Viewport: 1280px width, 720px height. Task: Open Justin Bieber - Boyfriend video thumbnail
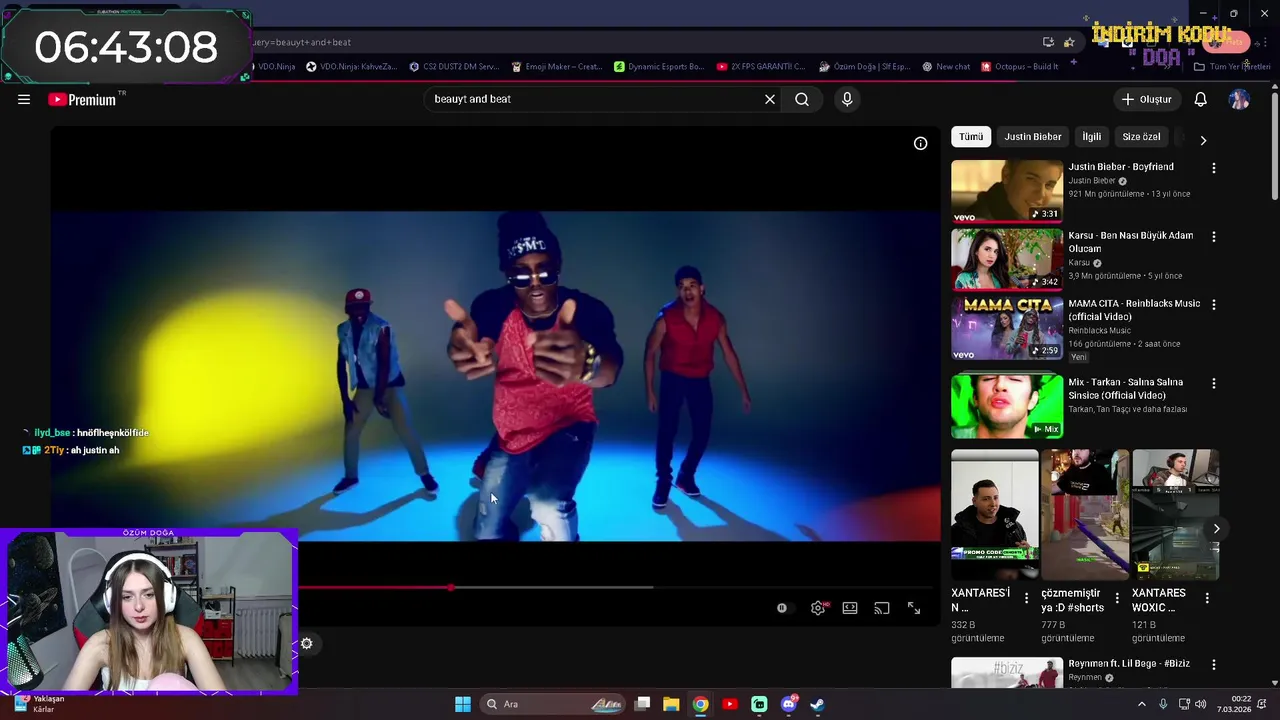[1007, 191]
